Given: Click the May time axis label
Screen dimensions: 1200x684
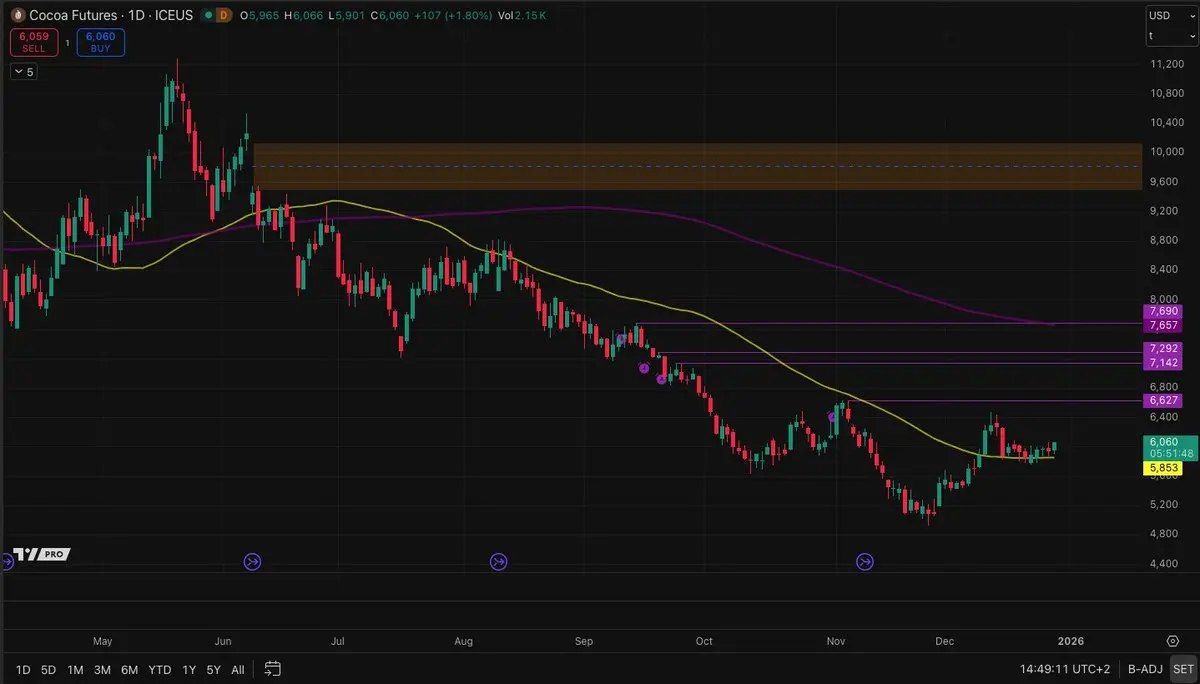Looking at the screenshot, I should (104, 641).
